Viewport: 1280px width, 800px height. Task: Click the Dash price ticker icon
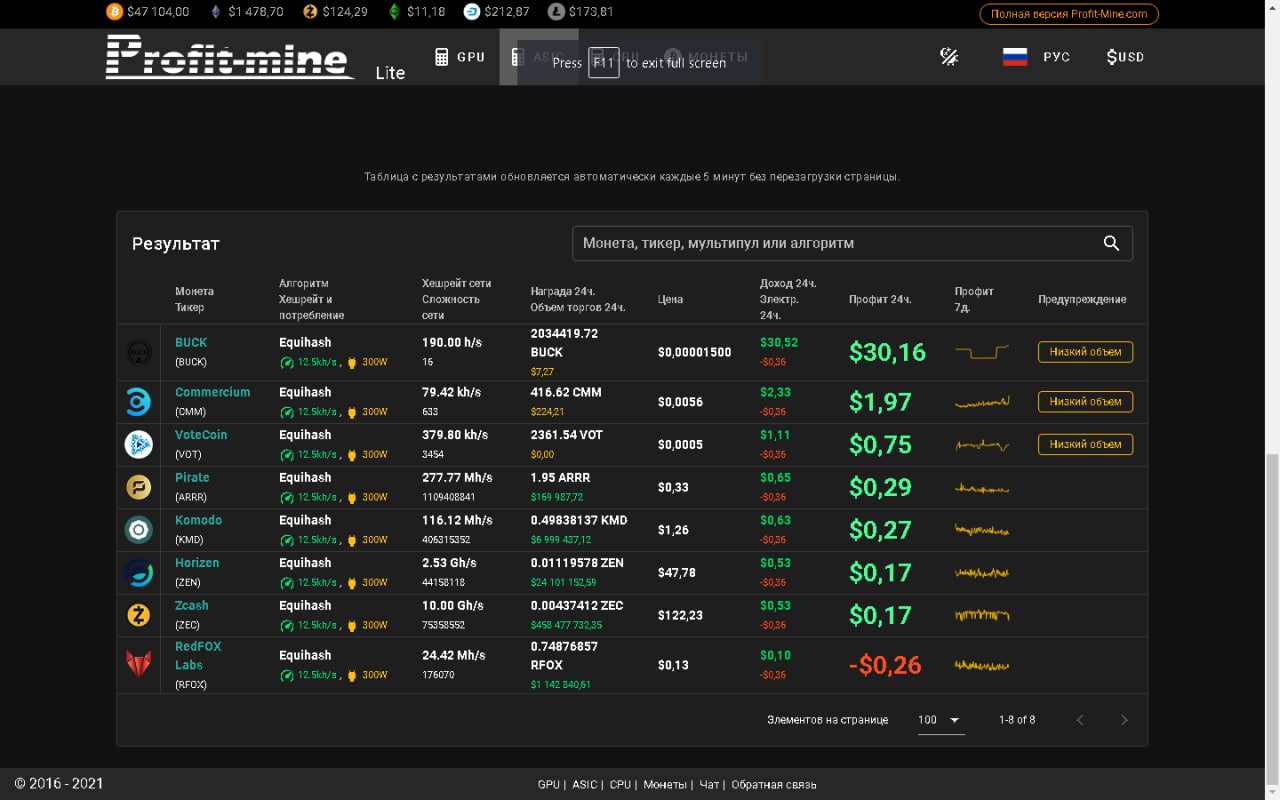coord(472,12)
